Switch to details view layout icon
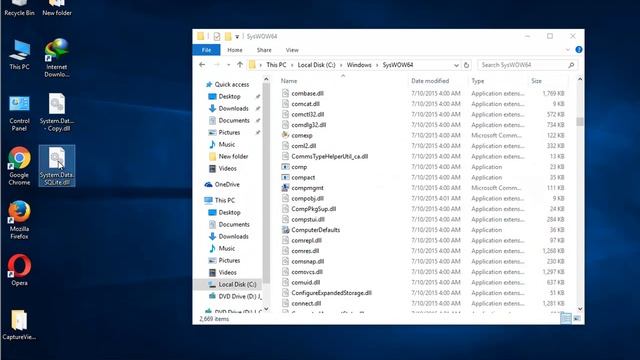The height and width of the screenshot is (360, 640). click(566, 318)
